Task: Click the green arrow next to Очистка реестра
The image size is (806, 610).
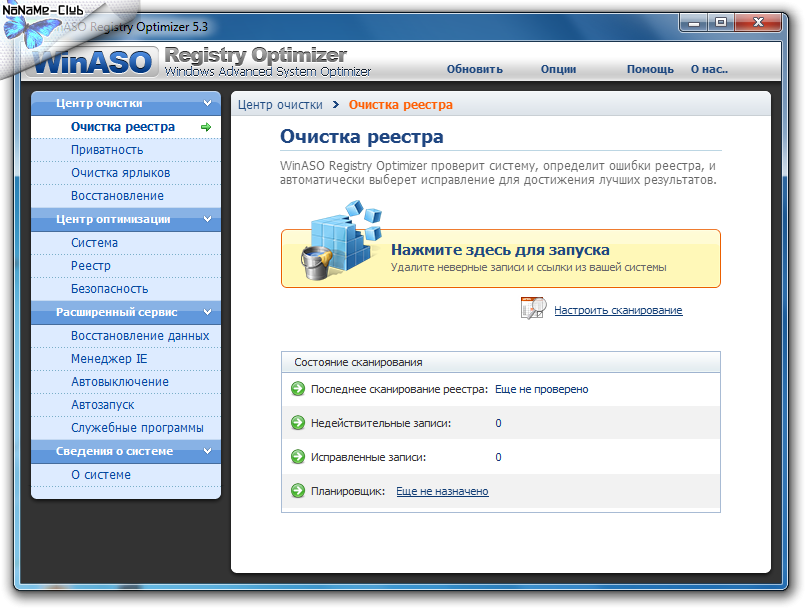Action: 206,127
